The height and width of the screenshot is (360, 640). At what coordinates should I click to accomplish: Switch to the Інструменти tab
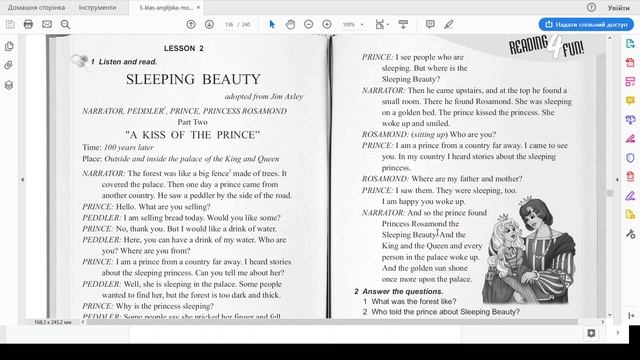pyautogui.click(x=98, y=7)
